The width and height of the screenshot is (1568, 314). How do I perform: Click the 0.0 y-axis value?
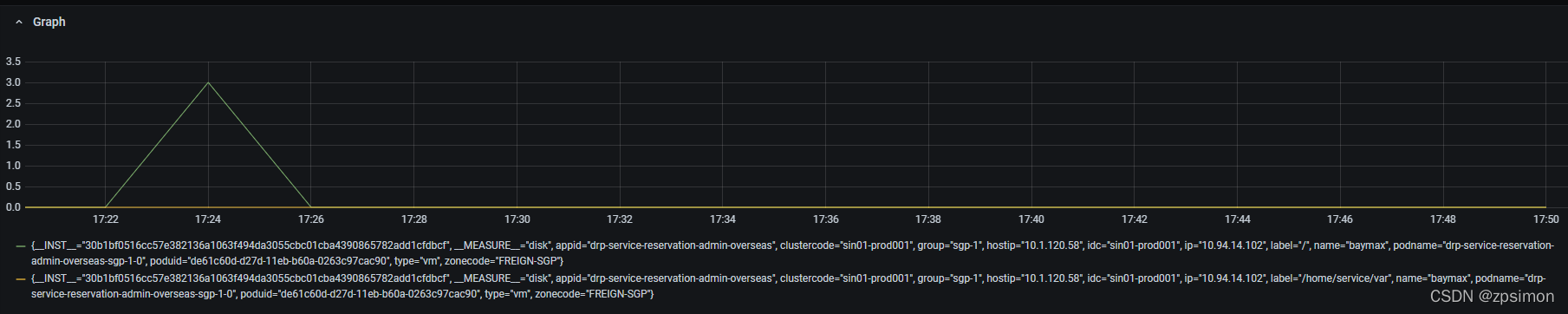13,207
